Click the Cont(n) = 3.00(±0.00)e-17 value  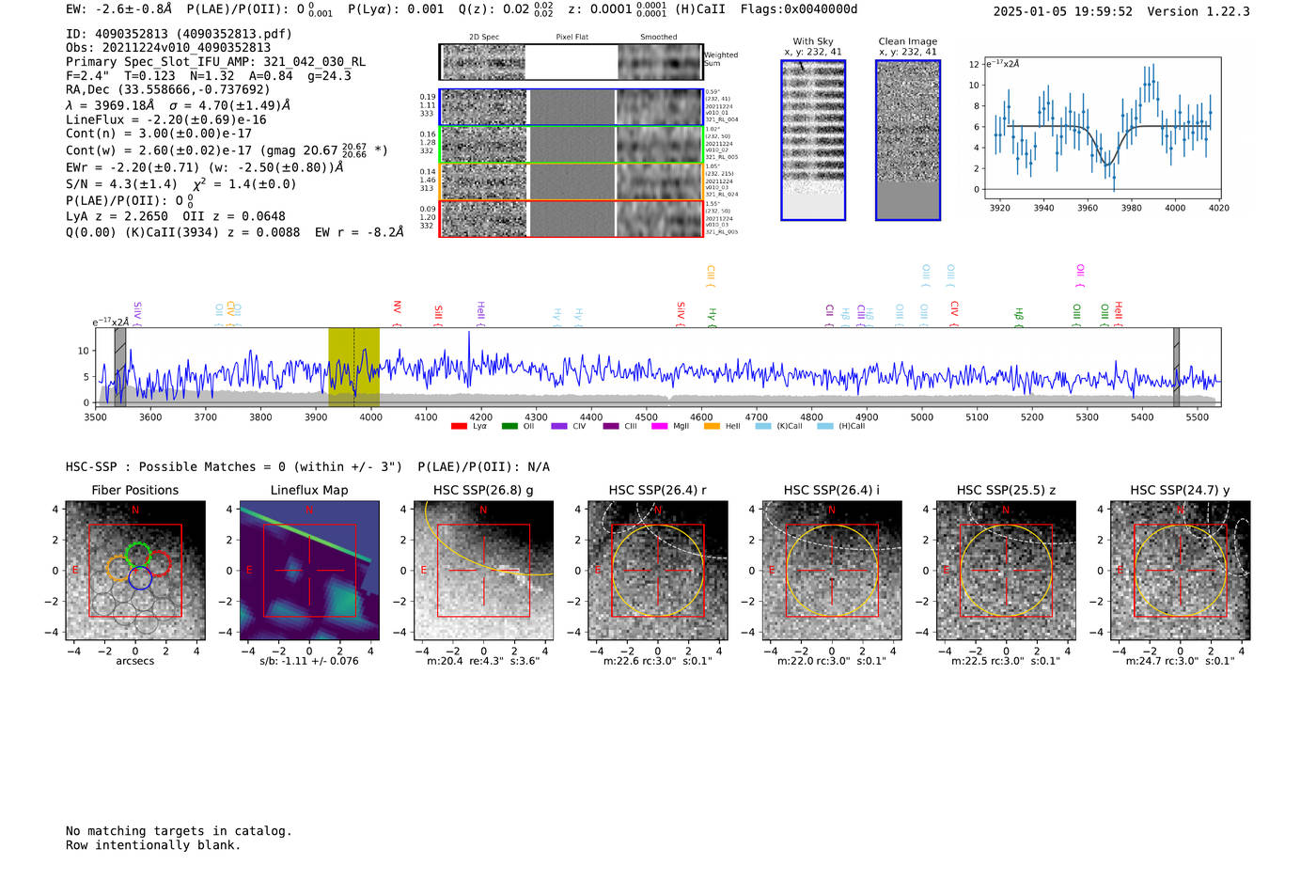(159, 134)
